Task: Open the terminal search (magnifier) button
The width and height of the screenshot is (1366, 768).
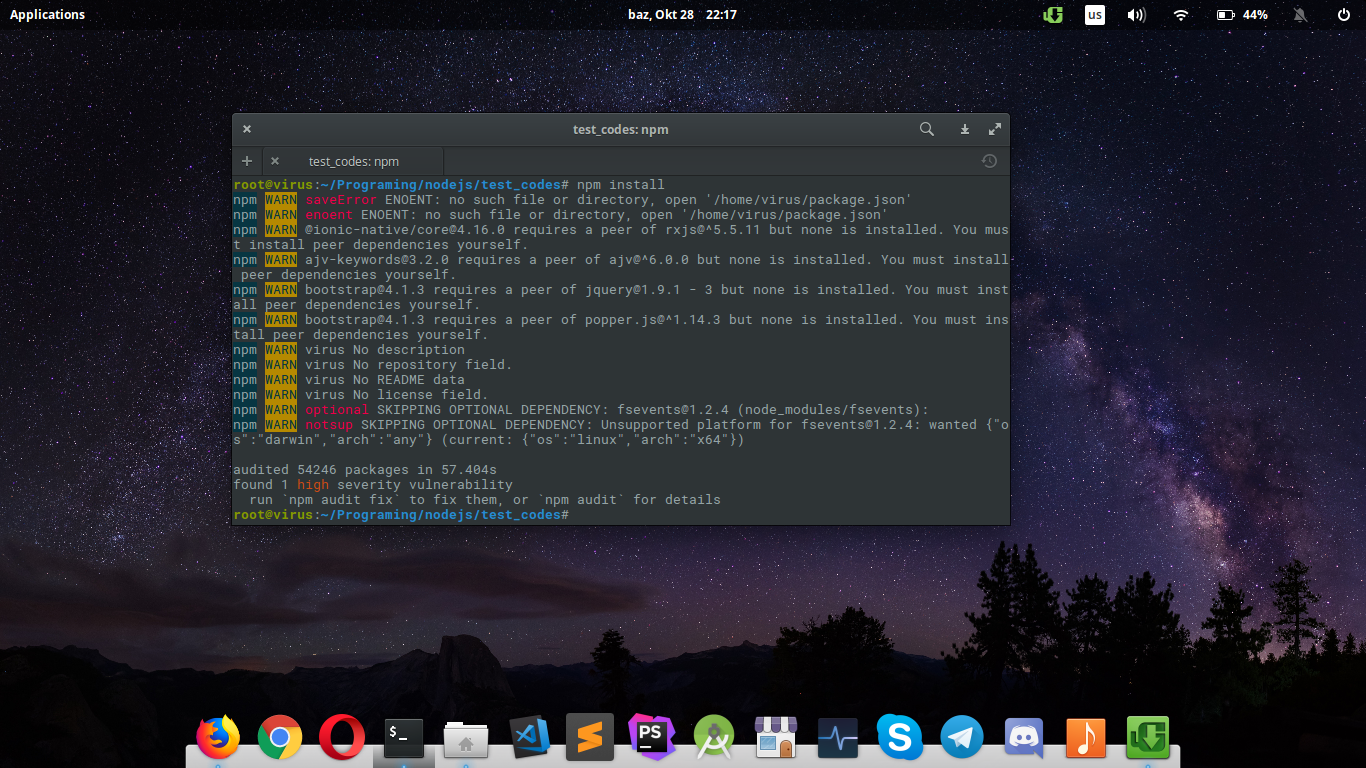Action: click(x=927, y=129)
